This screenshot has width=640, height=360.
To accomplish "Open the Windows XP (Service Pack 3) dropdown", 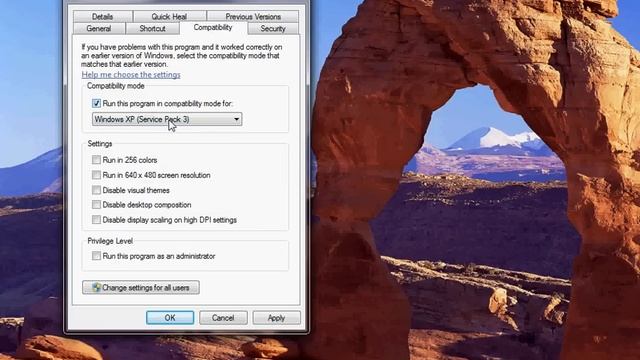I will 167,119.
